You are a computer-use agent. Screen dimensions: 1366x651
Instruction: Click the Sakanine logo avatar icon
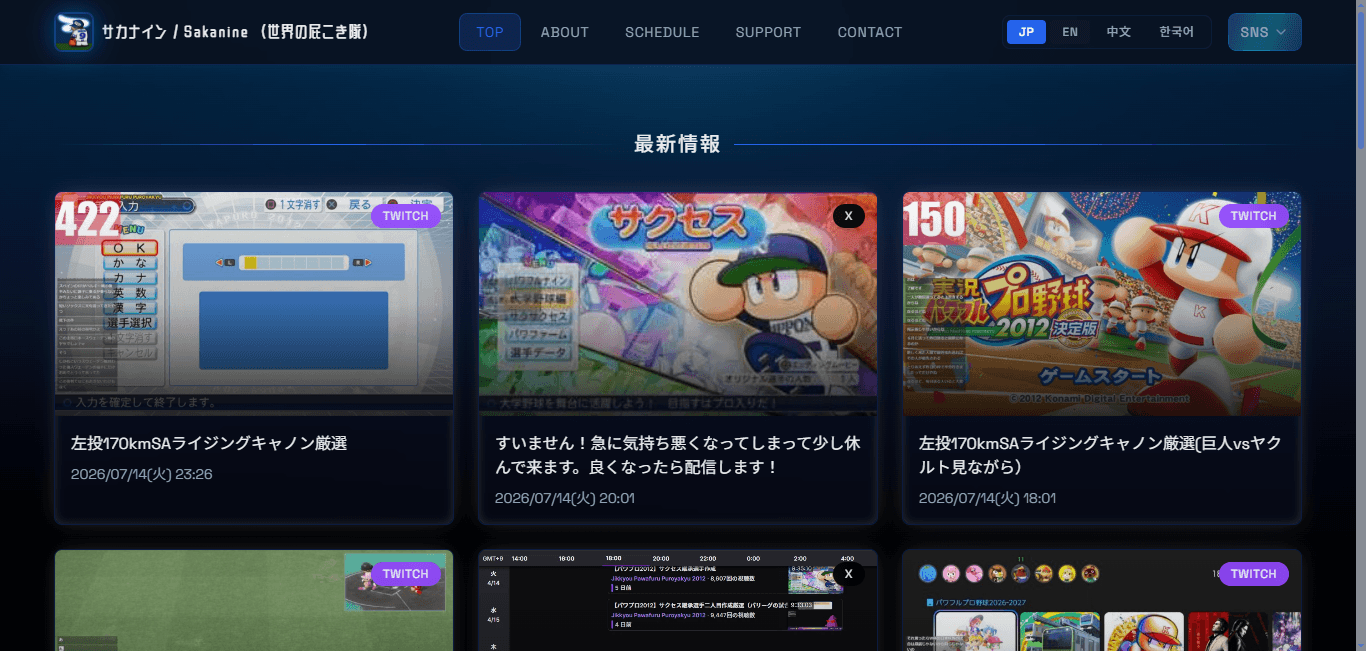74,31
